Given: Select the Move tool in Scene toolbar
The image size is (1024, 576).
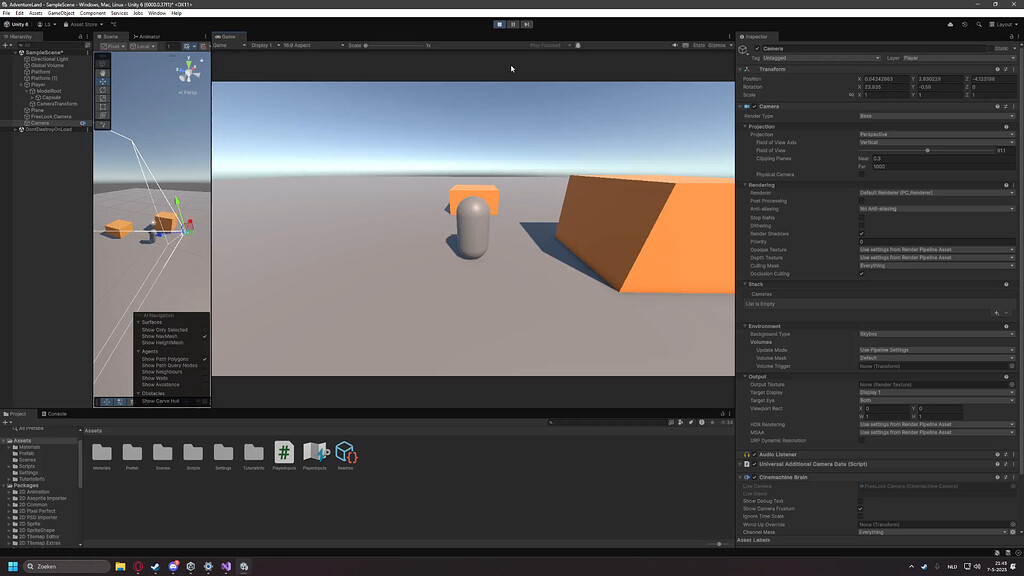Looking at the screenshot, I should coord(104,82).
